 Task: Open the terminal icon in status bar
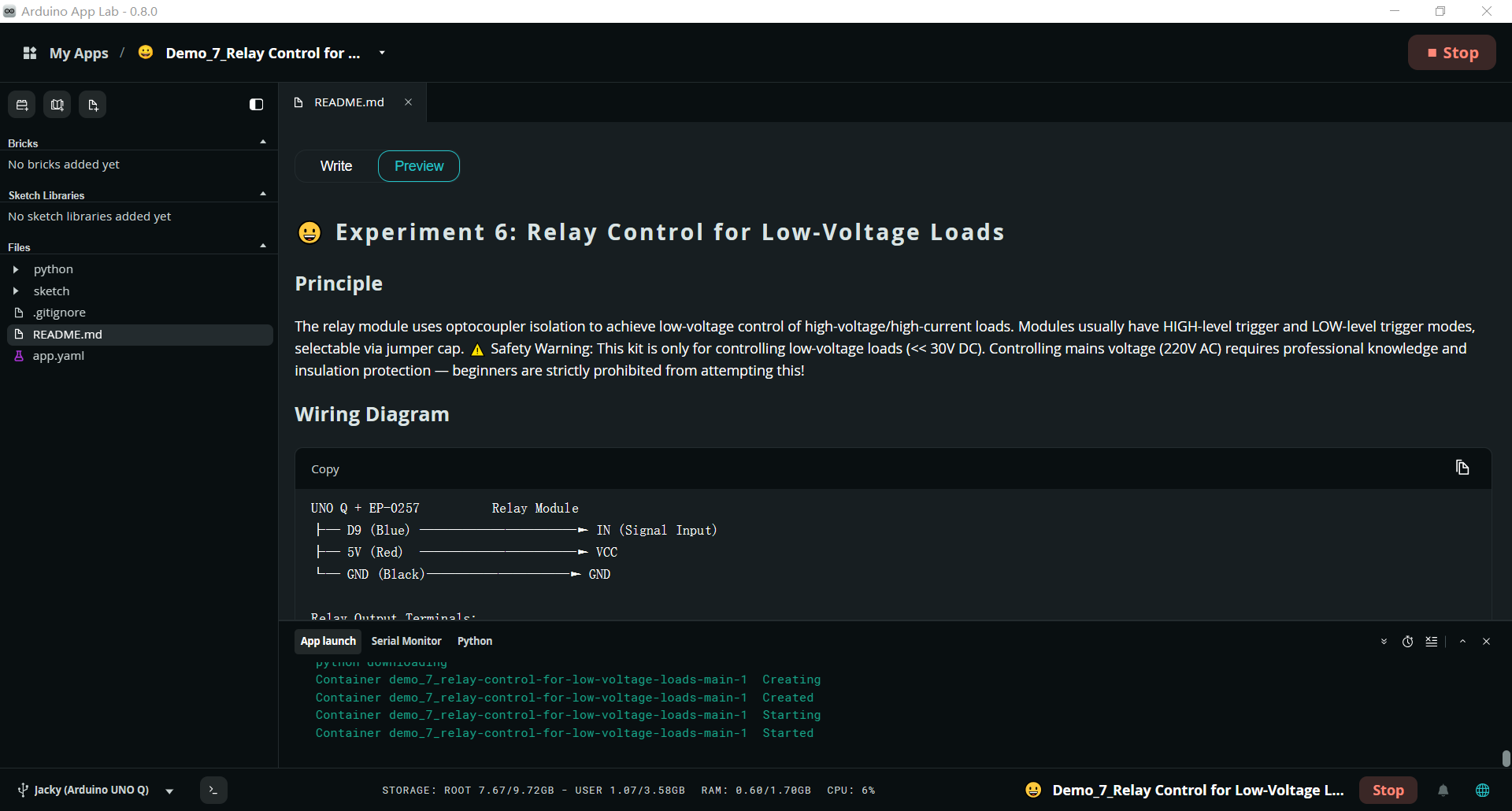(213, 790)
